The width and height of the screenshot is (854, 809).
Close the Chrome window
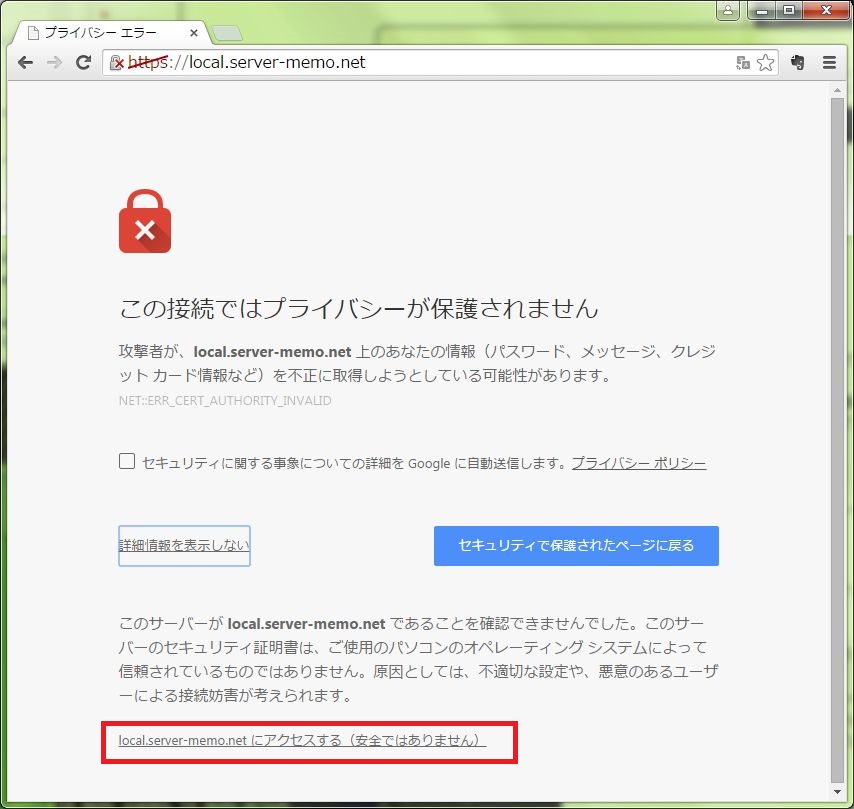(x=826, y=10)
